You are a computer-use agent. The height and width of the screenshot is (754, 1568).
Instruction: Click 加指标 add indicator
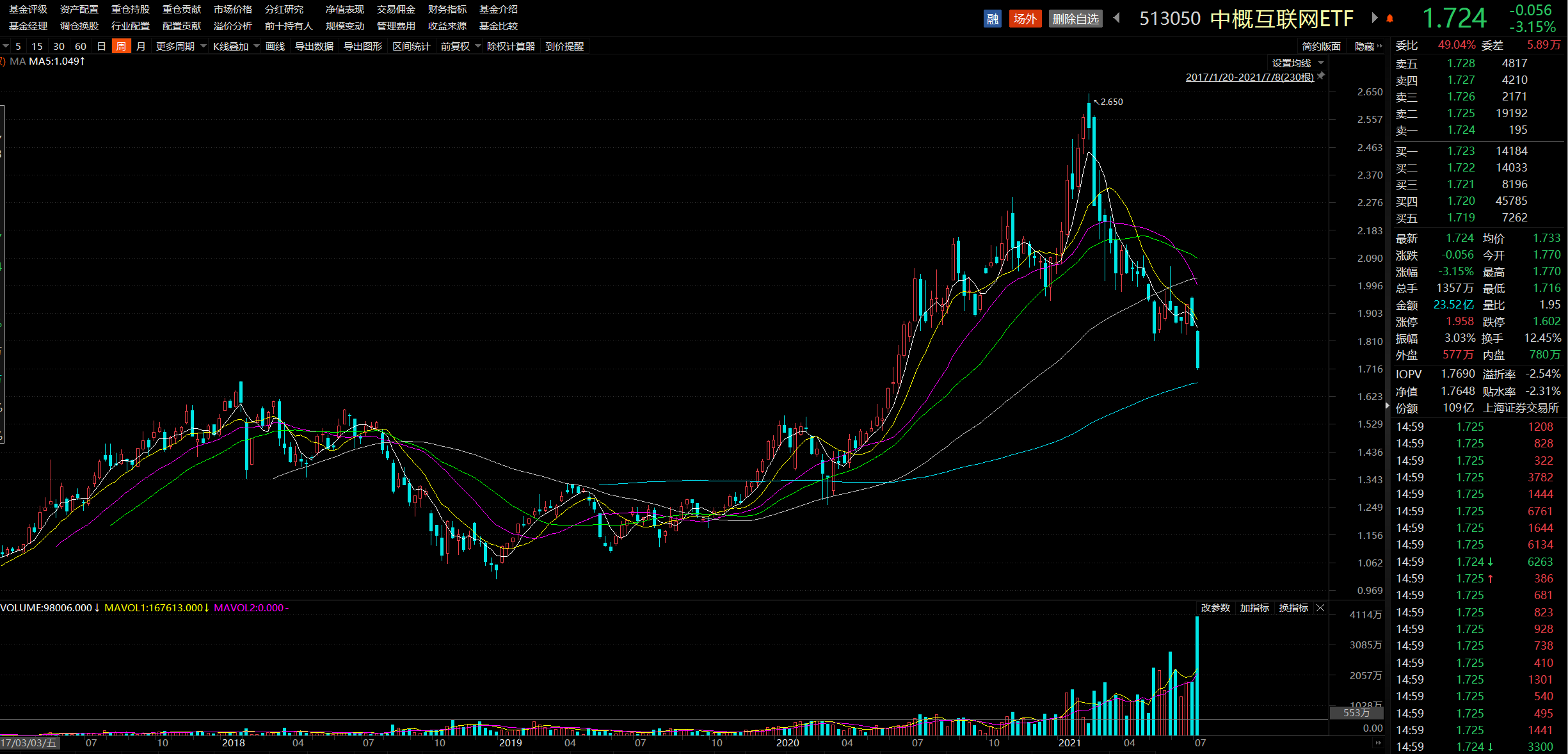pyautogui.click(x=1254, y=607)
